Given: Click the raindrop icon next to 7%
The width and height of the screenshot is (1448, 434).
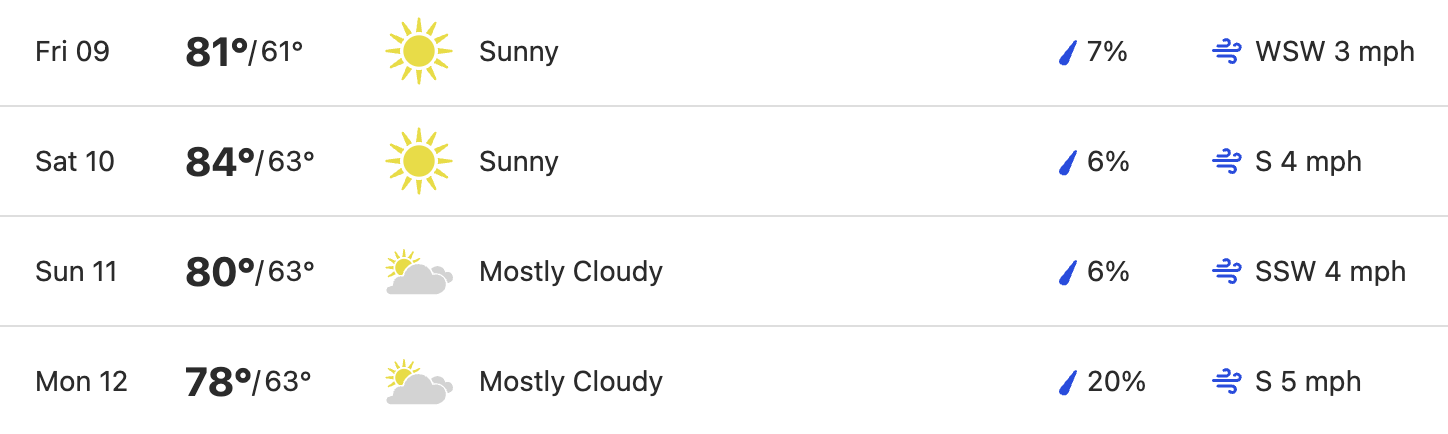Looking at the screenshot, I should tap(1067, 52).
